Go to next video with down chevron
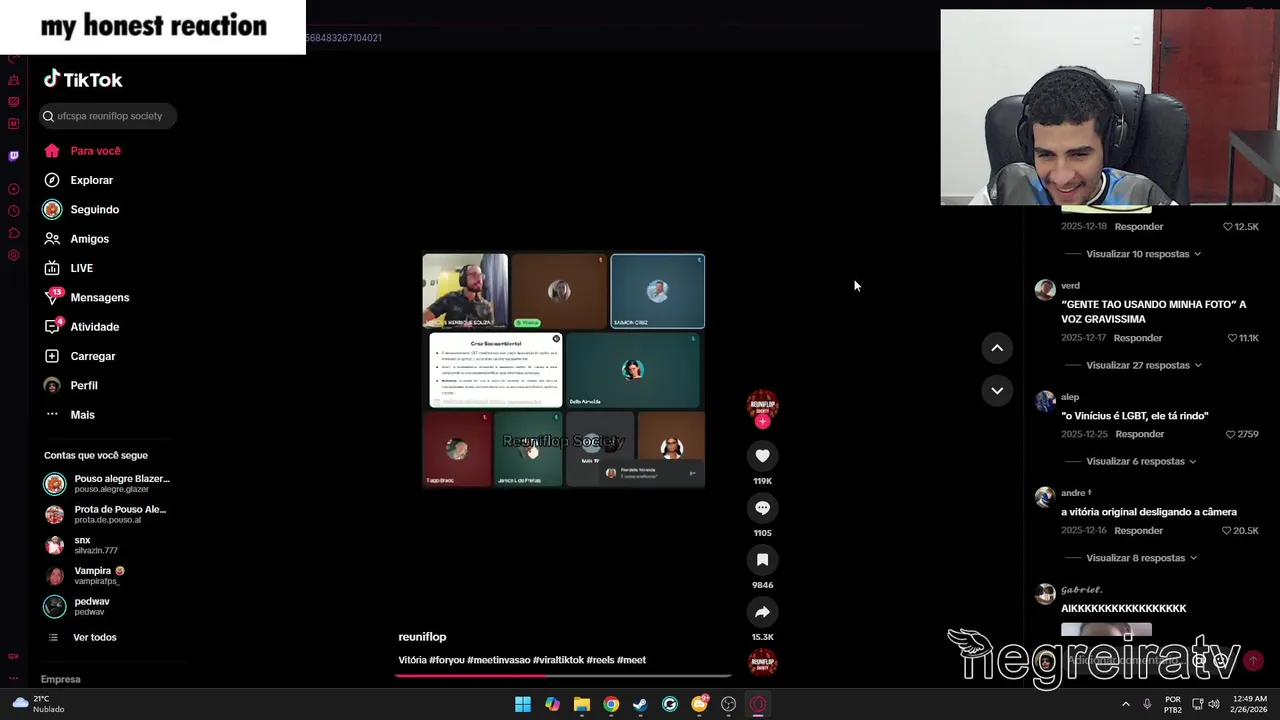 click(997, 390)
